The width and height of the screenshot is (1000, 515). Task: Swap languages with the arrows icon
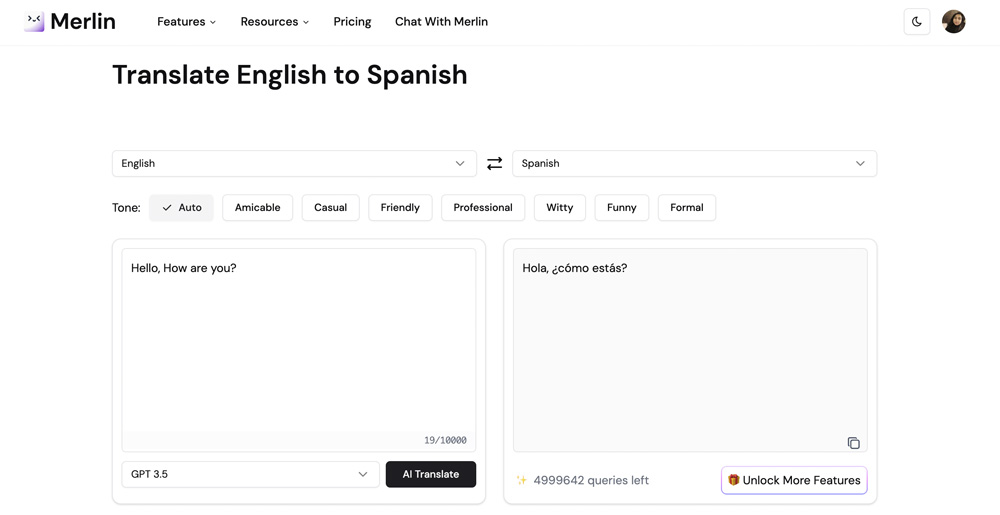pyautogui.click(x=494, y=164)
